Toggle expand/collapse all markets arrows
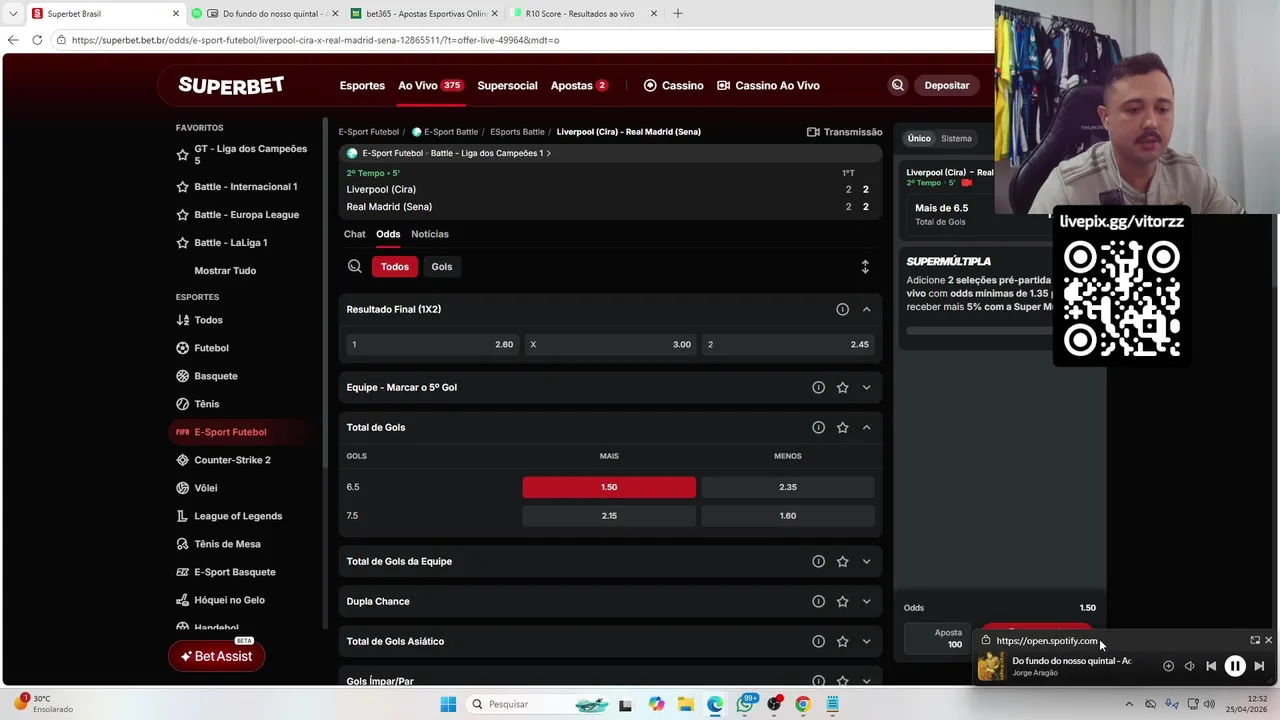Viewport: 1280px width, 720px height. [x=865, y=266]
